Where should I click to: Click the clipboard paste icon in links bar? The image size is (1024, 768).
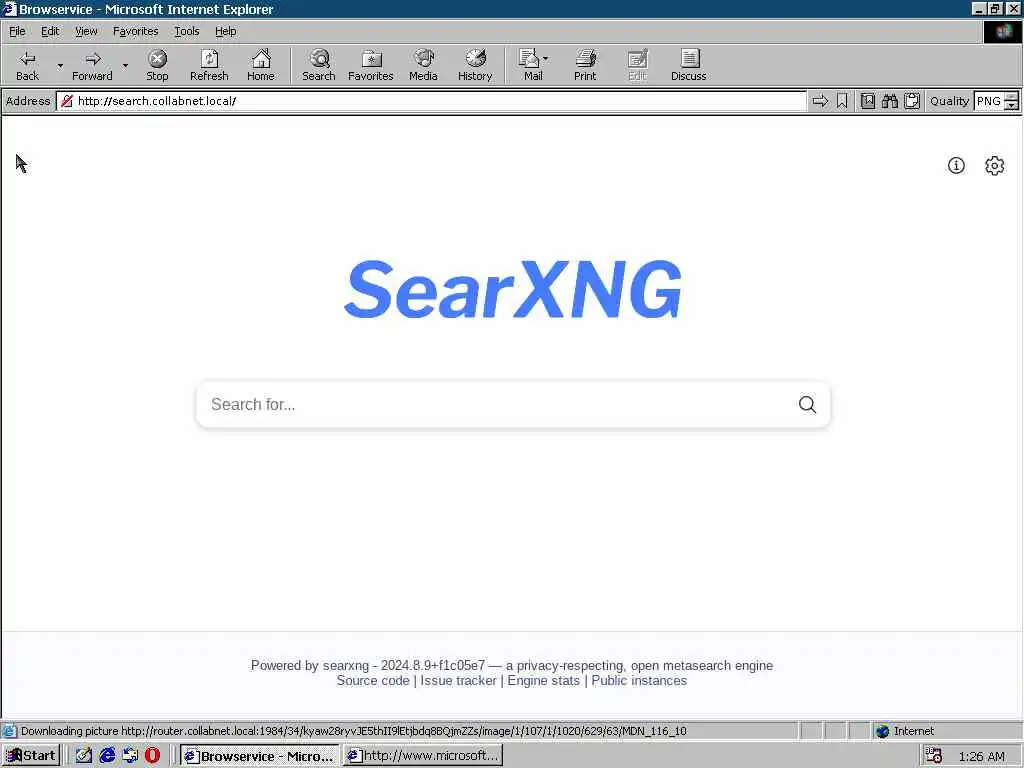coord(912,101)
